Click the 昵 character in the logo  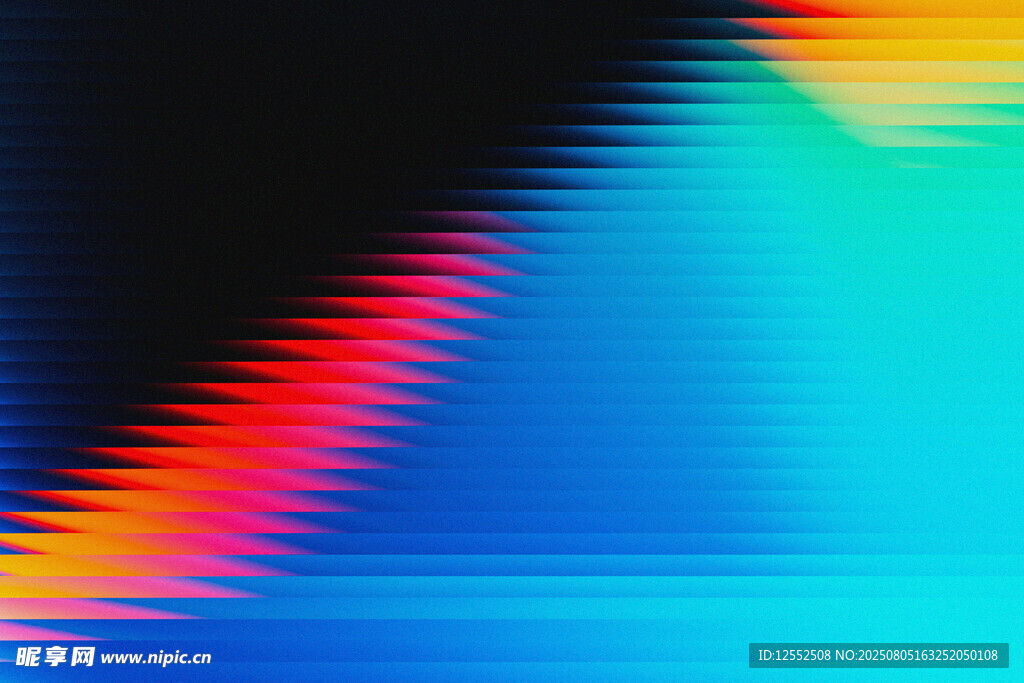point(28,657)
